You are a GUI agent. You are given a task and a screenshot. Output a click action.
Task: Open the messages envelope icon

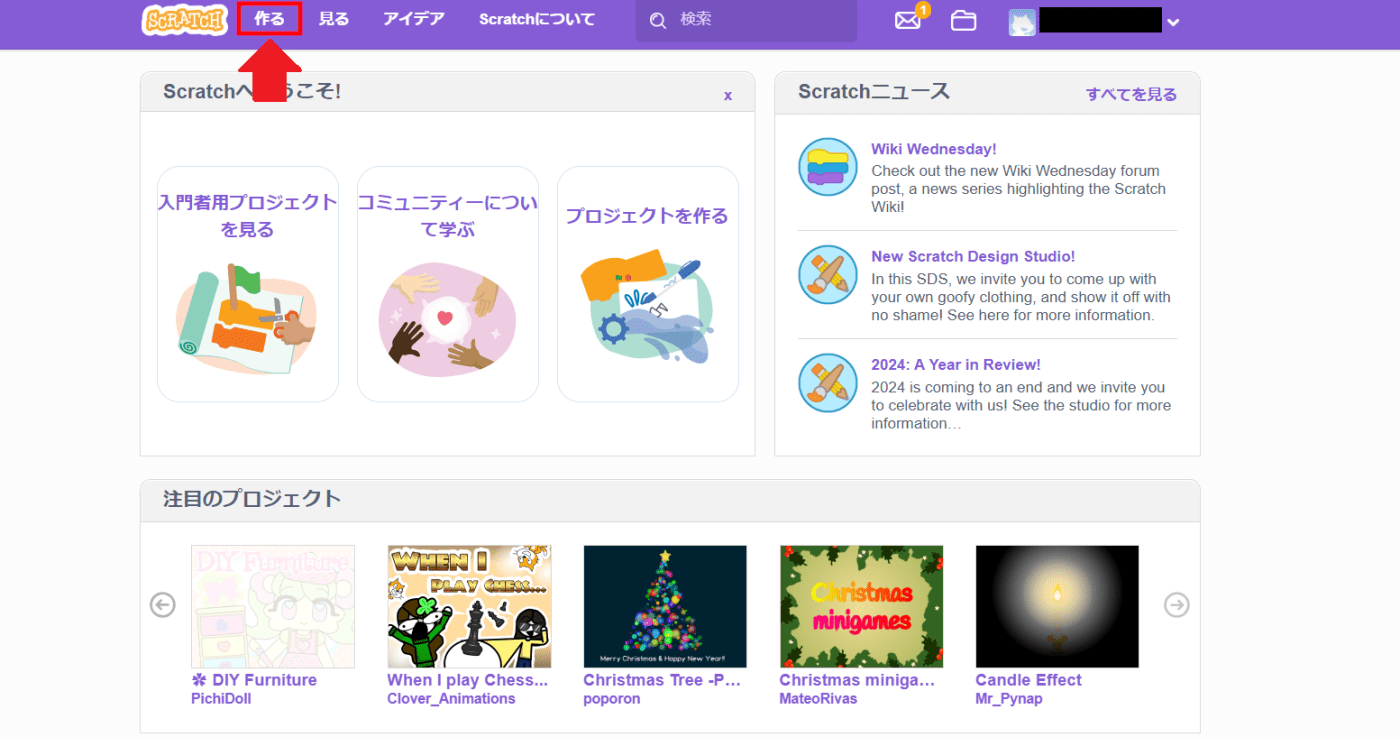(908, 20)
